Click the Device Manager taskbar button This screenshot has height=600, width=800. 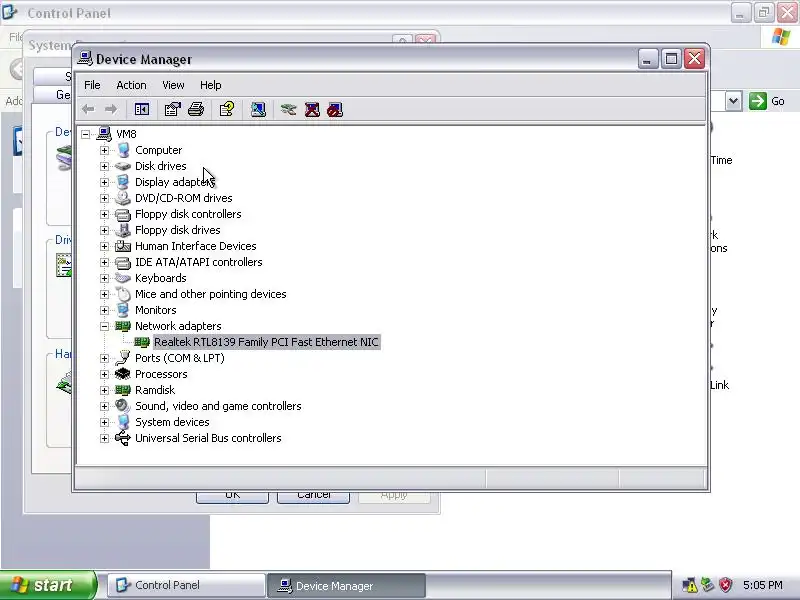point(346,585)
